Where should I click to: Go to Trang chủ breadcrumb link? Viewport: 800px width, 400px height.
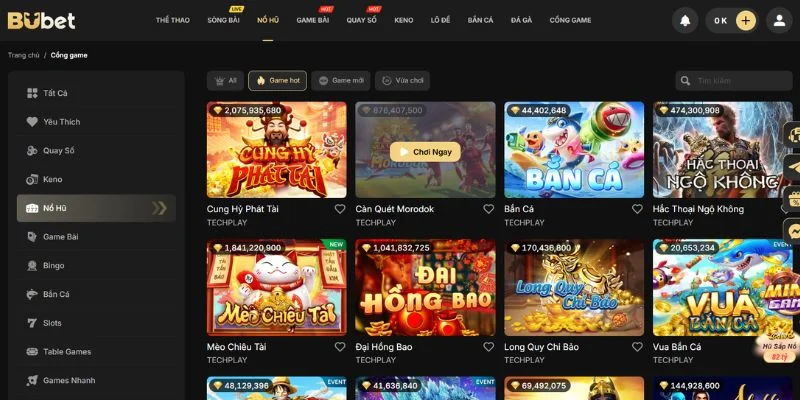23,55
